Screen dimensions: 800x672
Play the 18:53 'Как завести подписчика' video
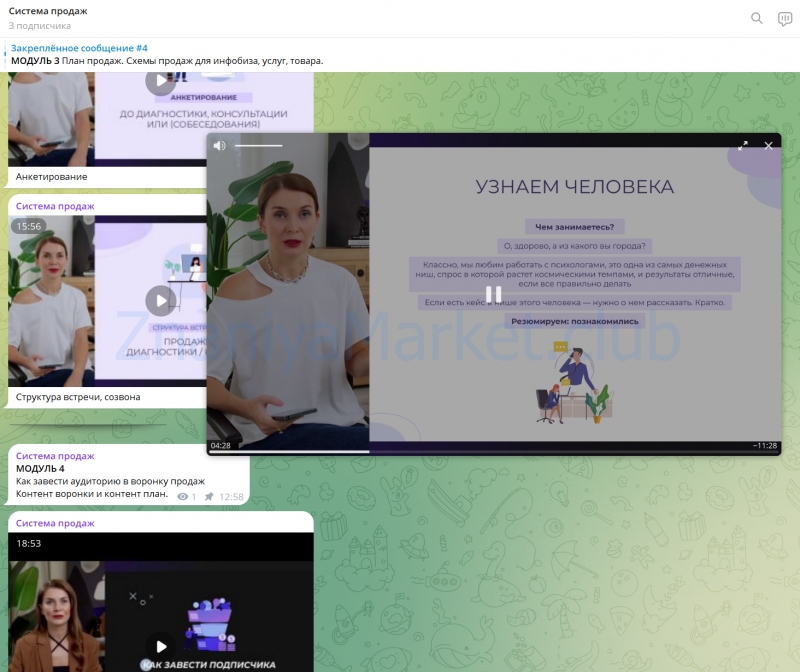[160, 646]
